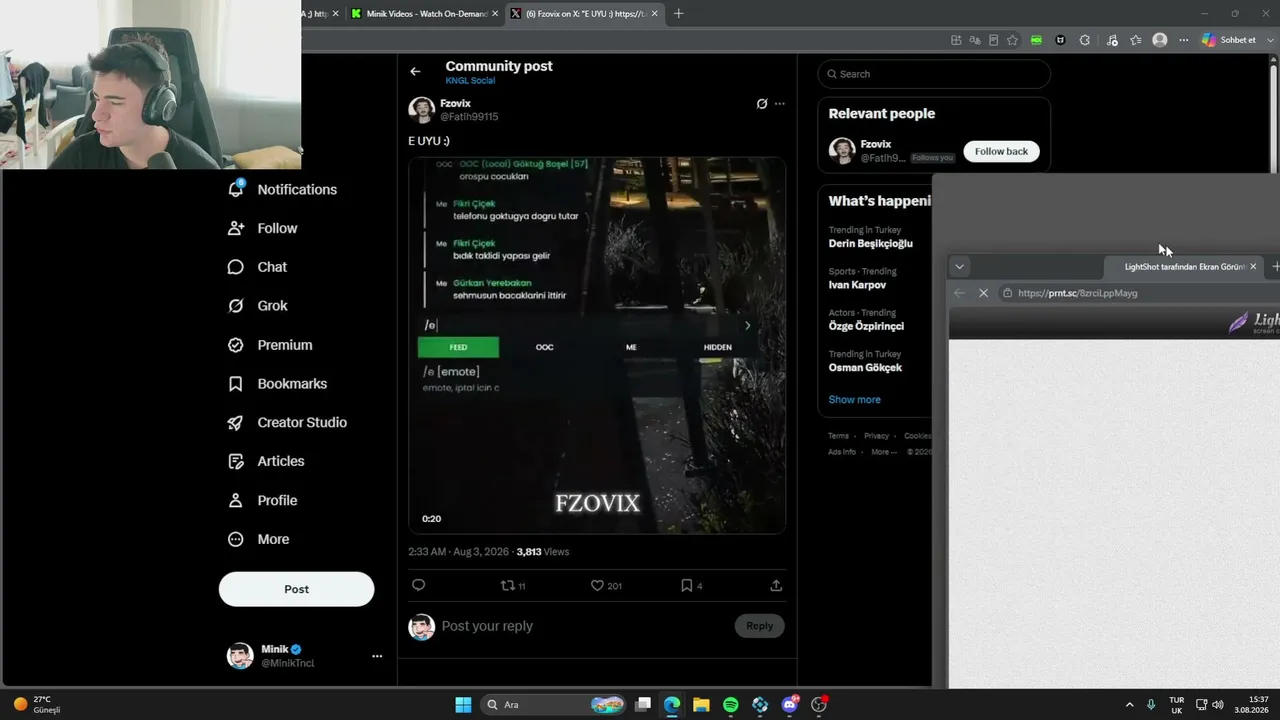The image size is (1280, 720).
Task: Open Grok from the sidebar
Action: 258,306
